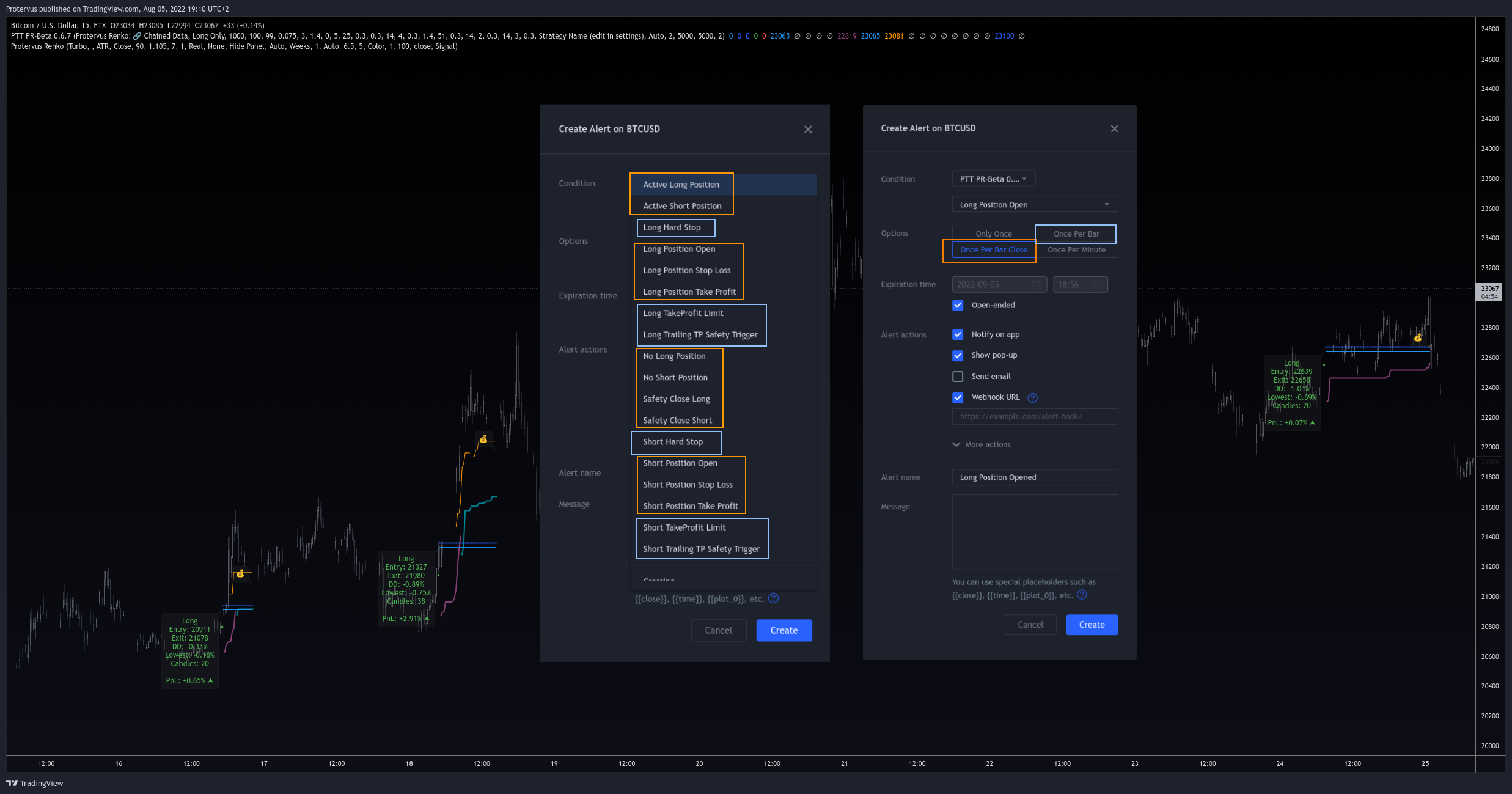
Task: Click chain link icon in indicator legend
Action: 137,36
